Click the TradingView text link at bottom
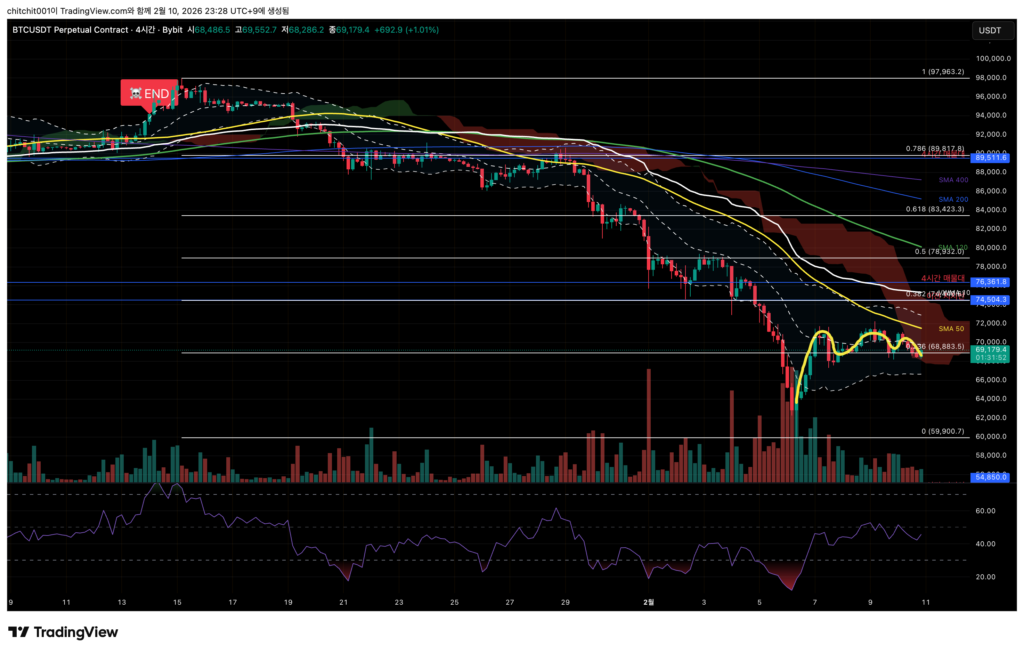The image size is (1024, 653). coord(76,632)
